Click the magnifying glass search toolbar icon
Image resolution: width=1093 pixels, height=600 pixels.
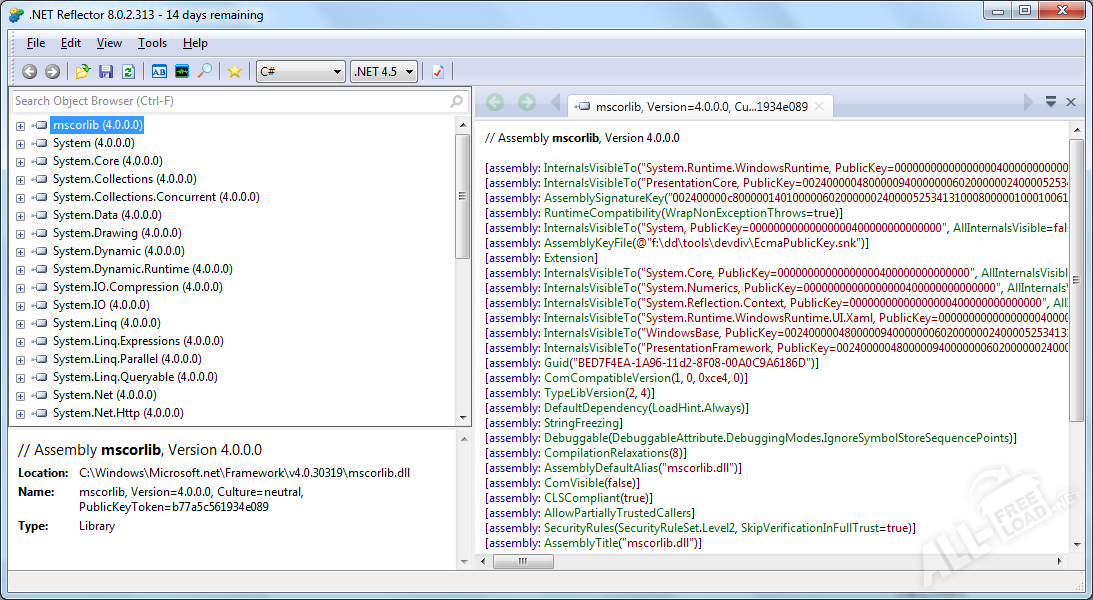pos(204,71)
